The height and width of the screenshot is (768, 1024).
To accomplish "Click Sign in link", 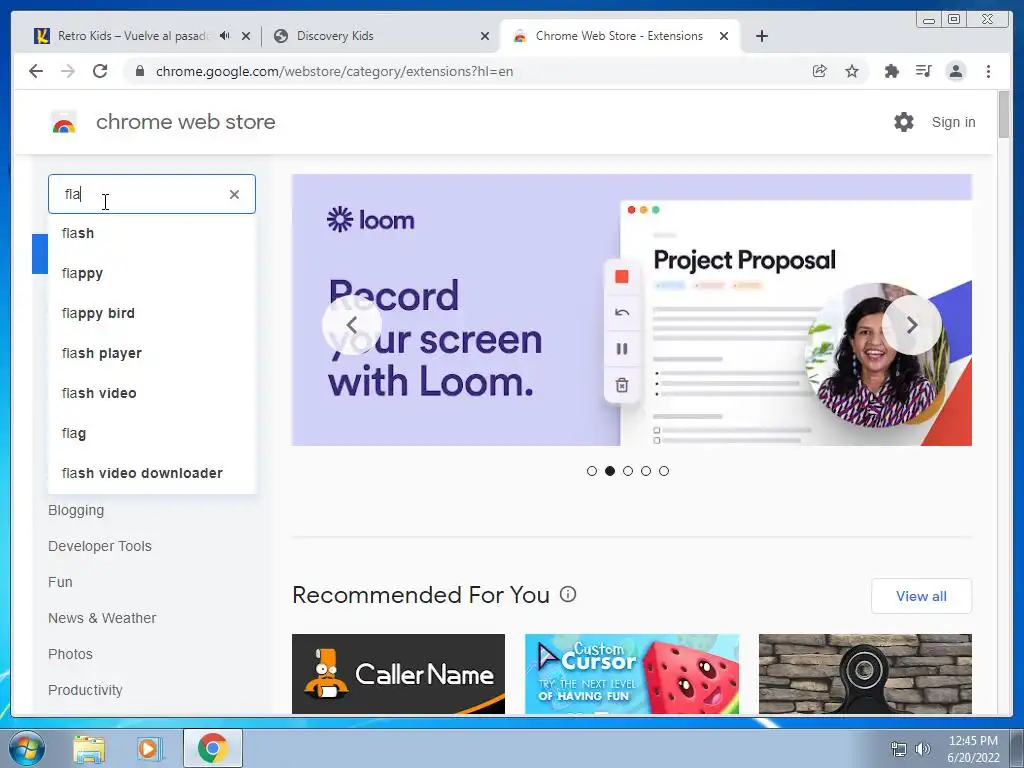I will pos(953,122).
